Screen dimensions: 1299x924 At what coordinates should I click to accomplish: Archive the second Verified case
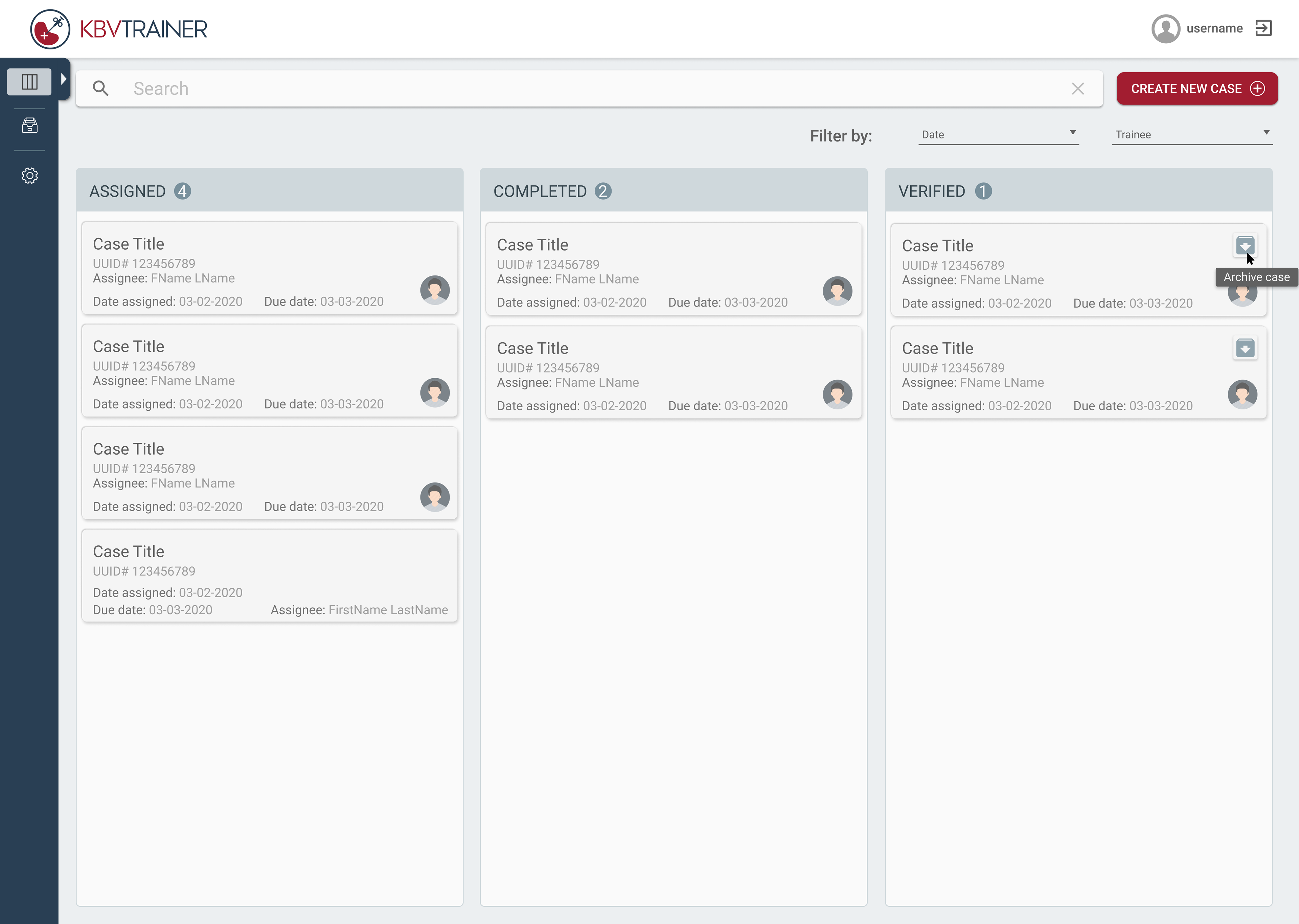coord(1245,347)
